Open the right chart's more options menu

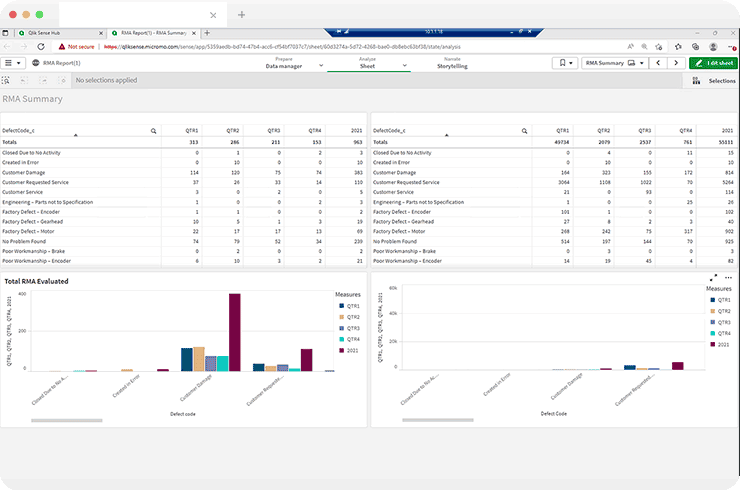coord(726,278)
